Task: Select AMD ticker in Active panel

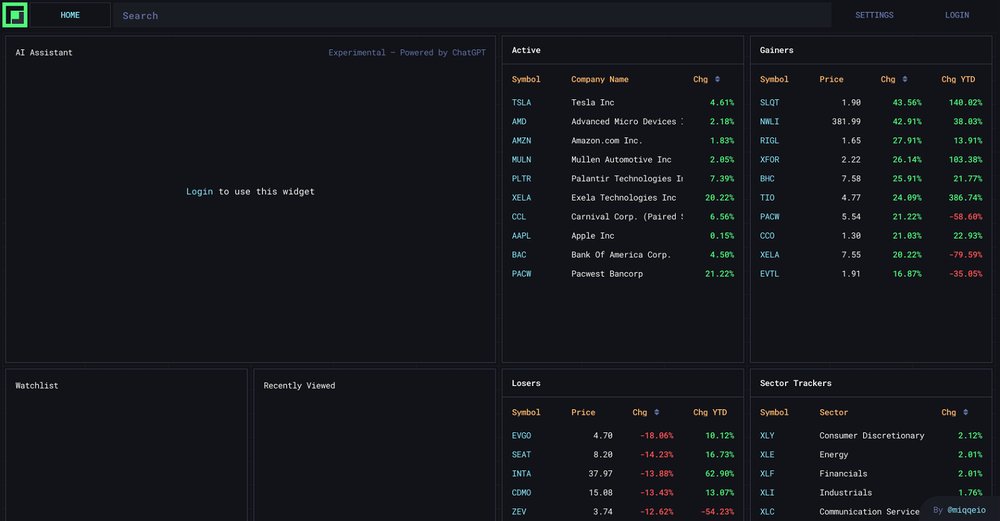Action: 519,121
